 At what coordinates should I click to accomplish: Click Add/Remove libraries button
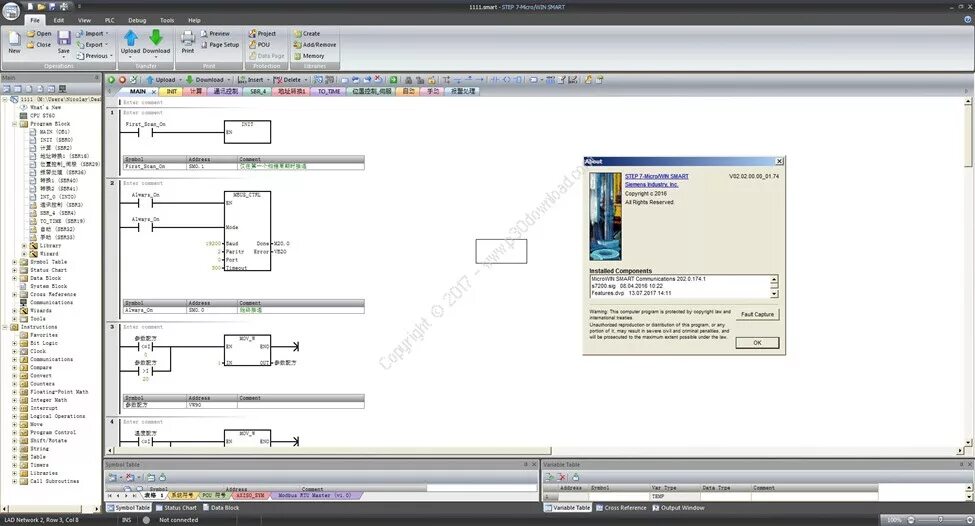point(315,45)
